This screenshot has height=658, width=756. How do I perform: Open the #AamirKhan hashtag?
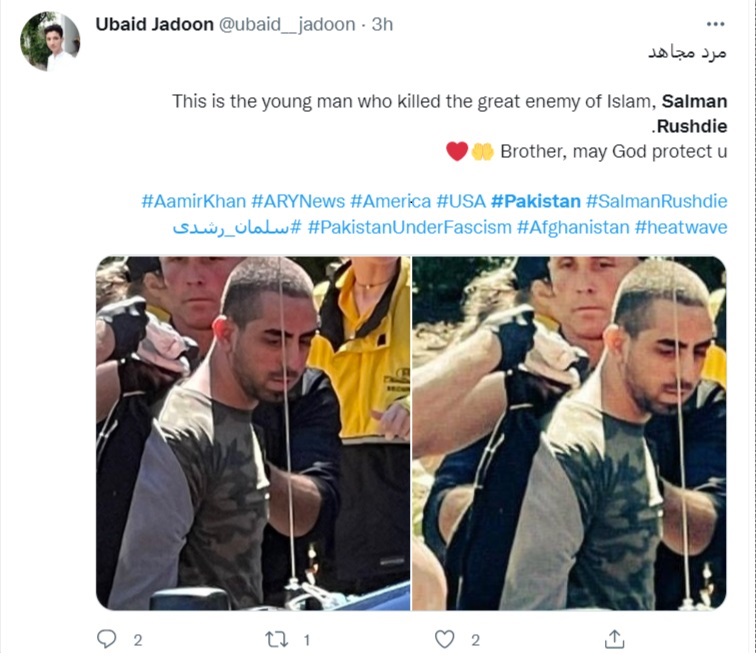coord(194,201)
